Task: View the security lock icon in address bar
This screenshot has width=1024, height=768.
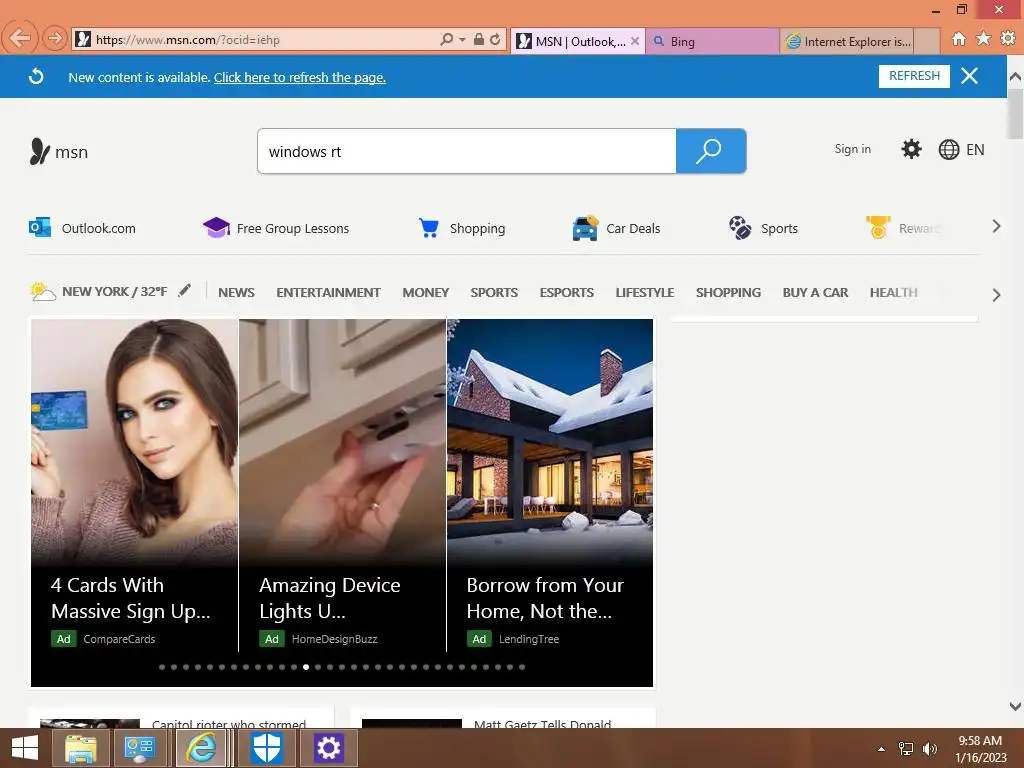Action: tap(479, 39)
